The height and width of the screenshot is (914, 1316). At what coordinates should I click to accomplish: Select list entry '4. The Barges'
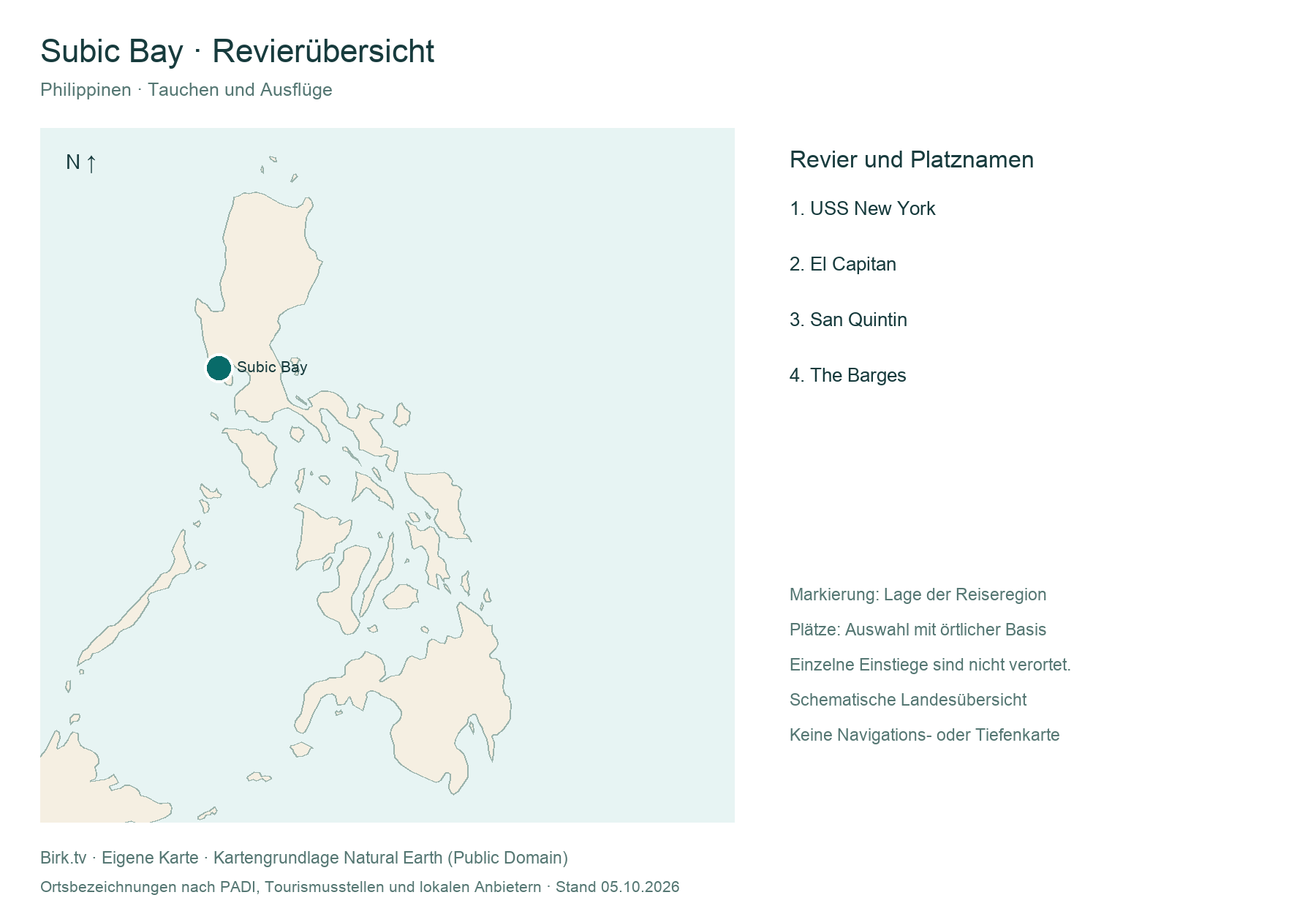(848, 375)
